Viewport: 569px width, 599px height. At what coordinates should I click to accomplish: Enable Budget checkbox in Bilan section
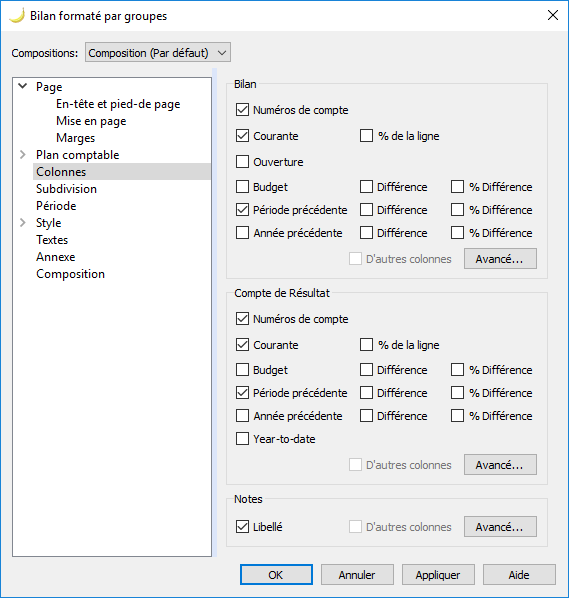[242, 187]
